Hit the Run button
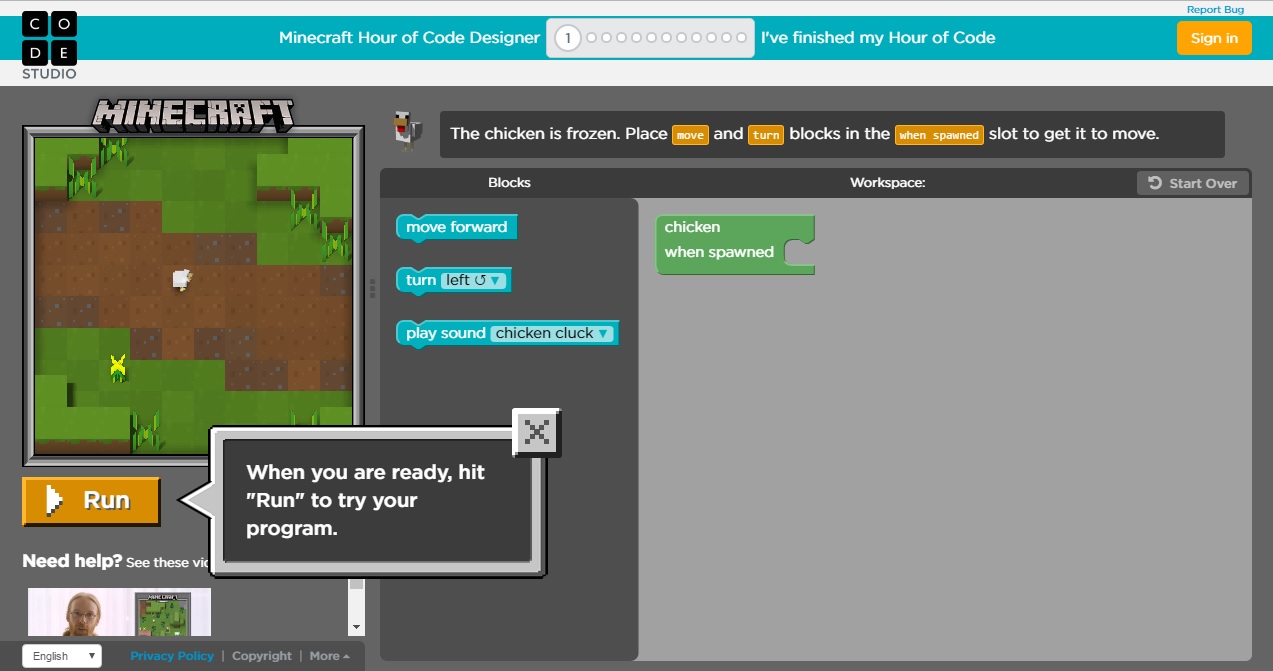This screenshot has width=1273, height=671. pos(90,500)
